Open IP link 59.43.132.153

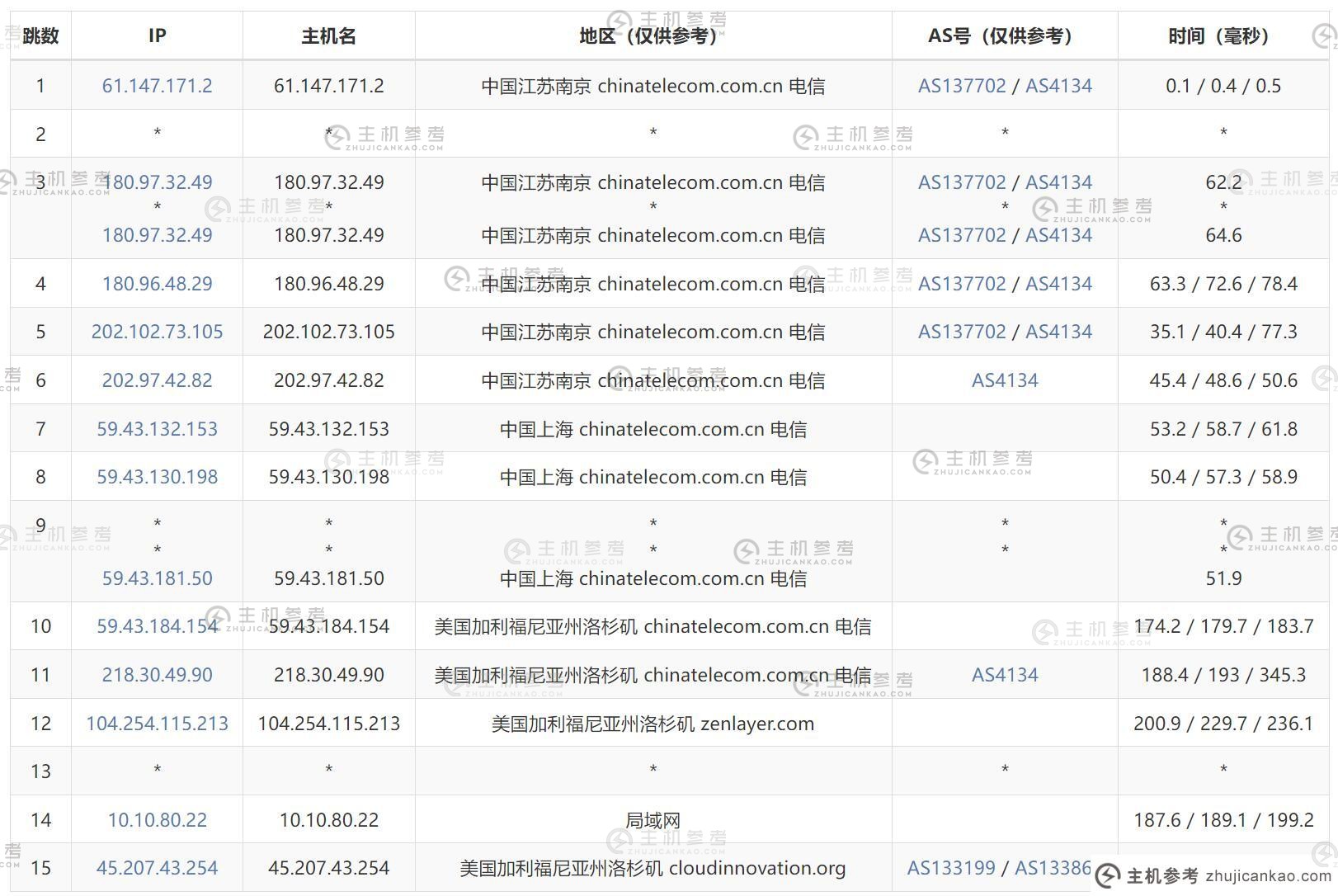[x=157, y=429]
